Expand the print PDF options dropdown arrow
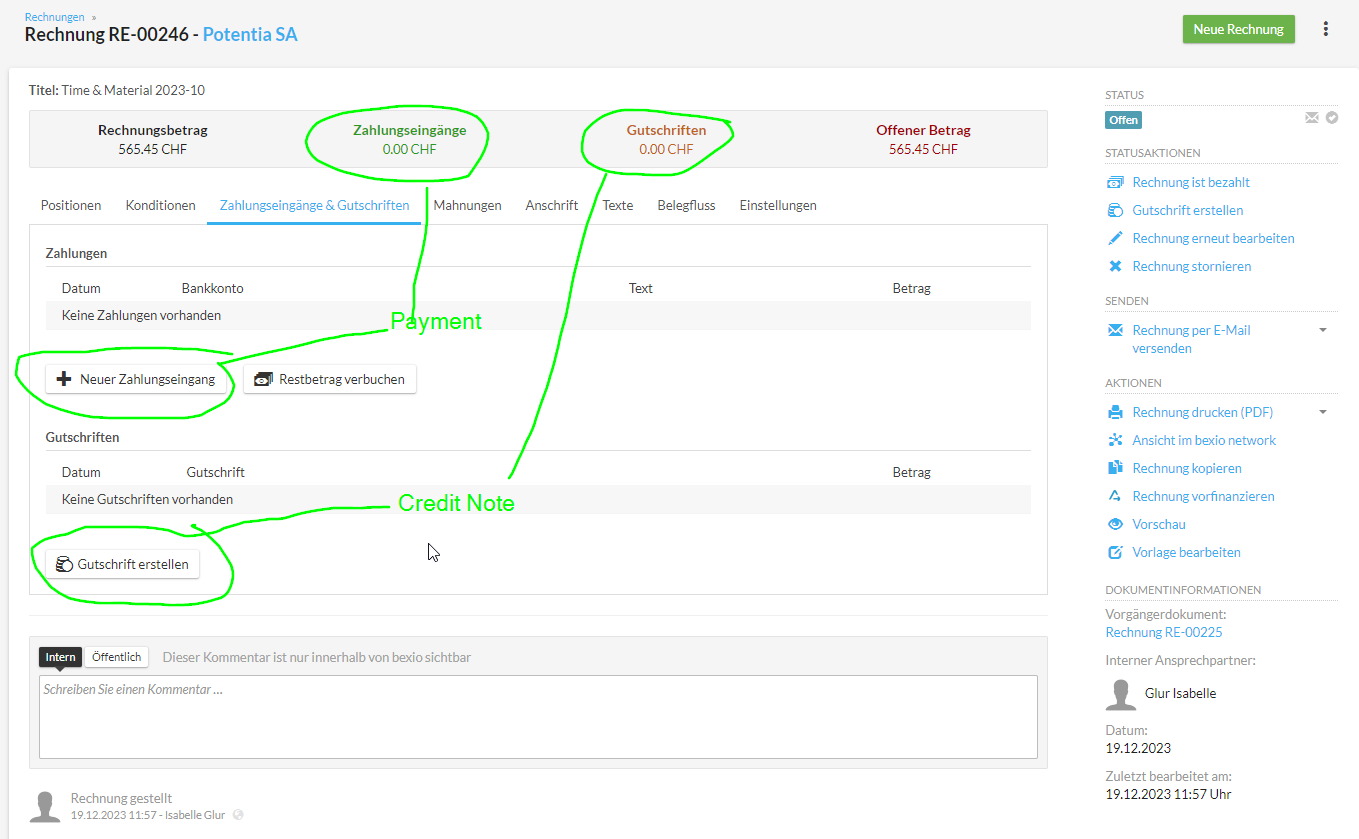Viewport: 1359px width, 839px height. [1323, 412]
